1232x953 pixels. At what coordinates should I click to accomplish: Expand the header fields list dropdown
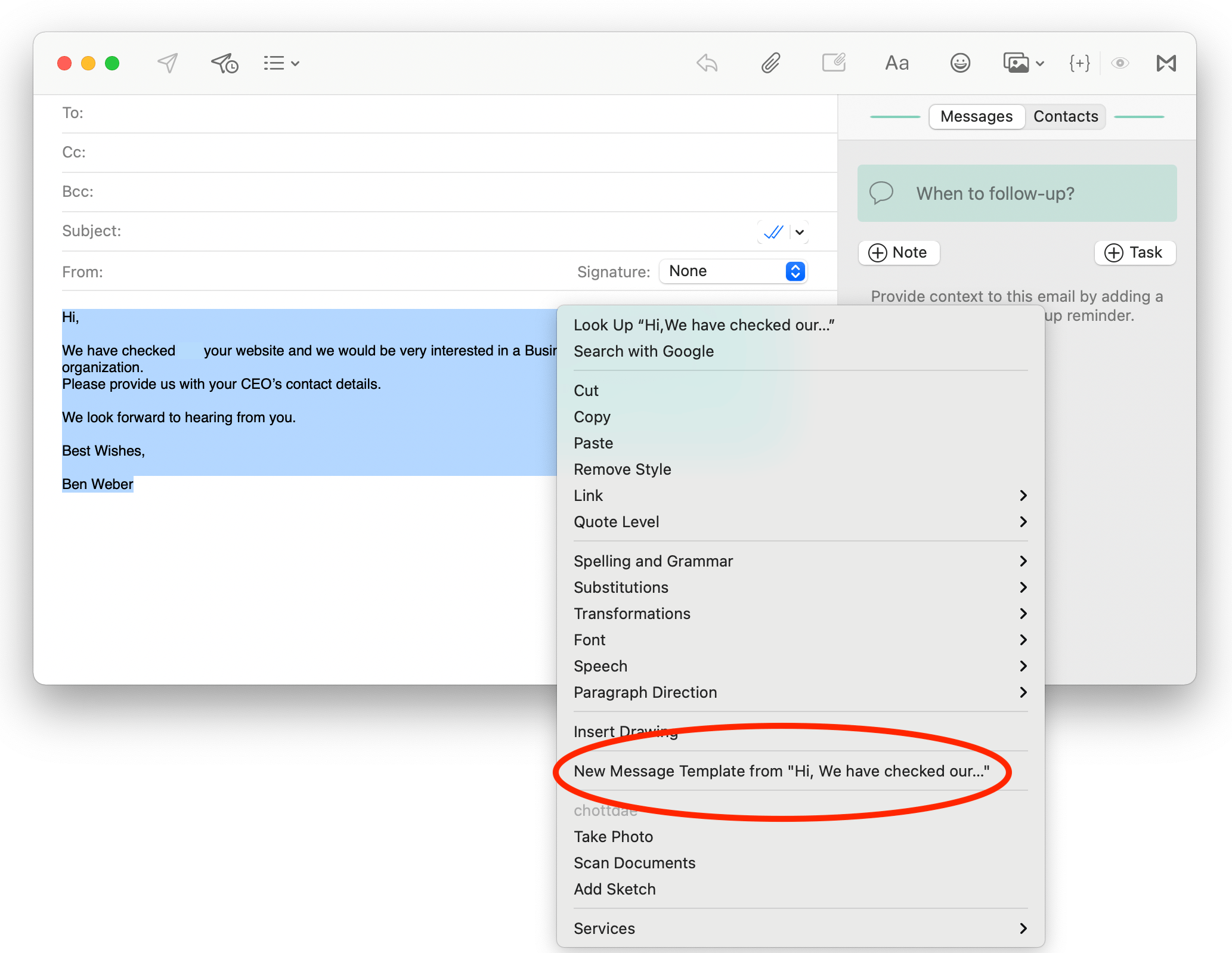[281, 63]
